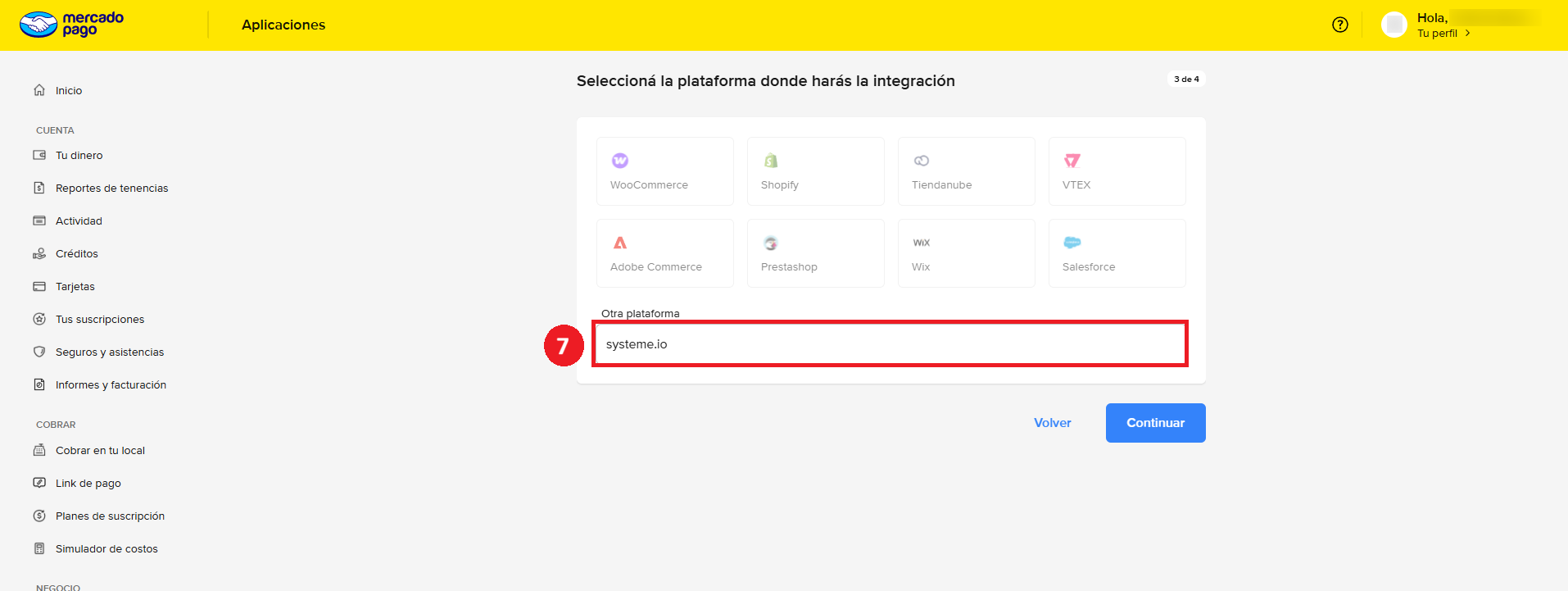Viewport: 1568px width, 591px height.
Task: Focus the Otra plataforma input field
Action: point(890,344)
